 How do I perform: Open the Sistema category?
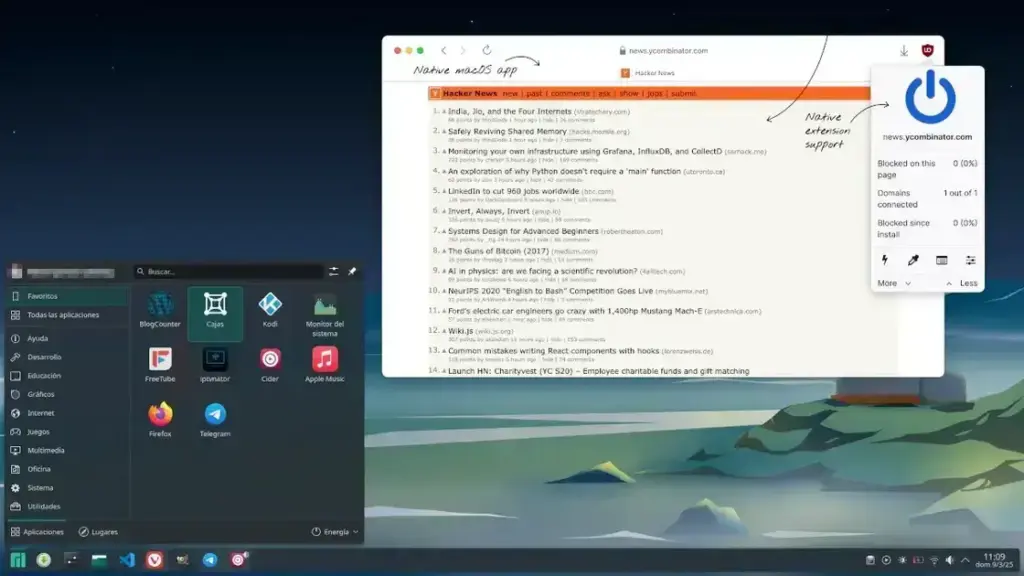pyautogui.click(x=68, y=488)
